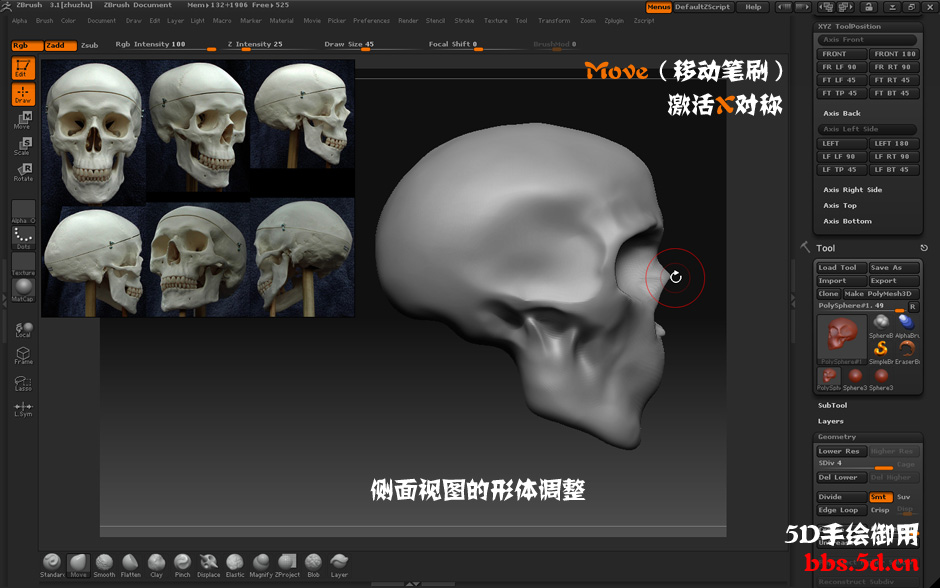Screen dimensions: 940x588
Task: Open the Document menu
Action: (x=101, y=20)
